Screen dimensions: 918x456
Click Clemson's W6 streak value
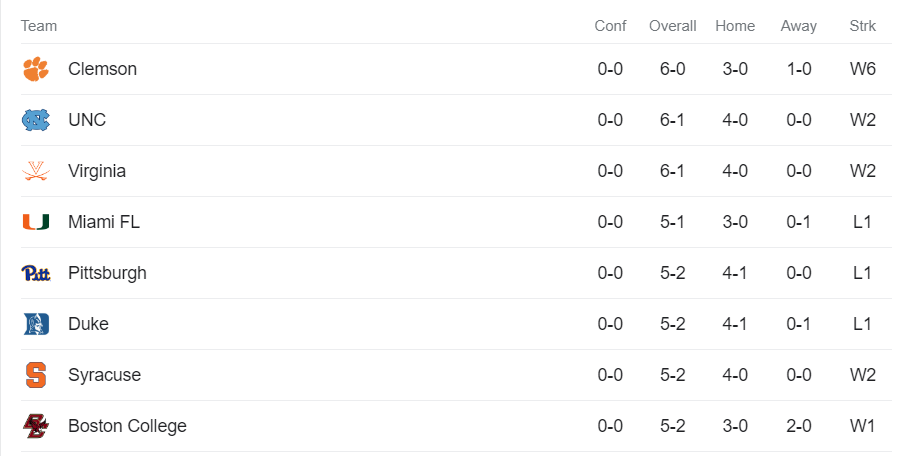[862, 69]
